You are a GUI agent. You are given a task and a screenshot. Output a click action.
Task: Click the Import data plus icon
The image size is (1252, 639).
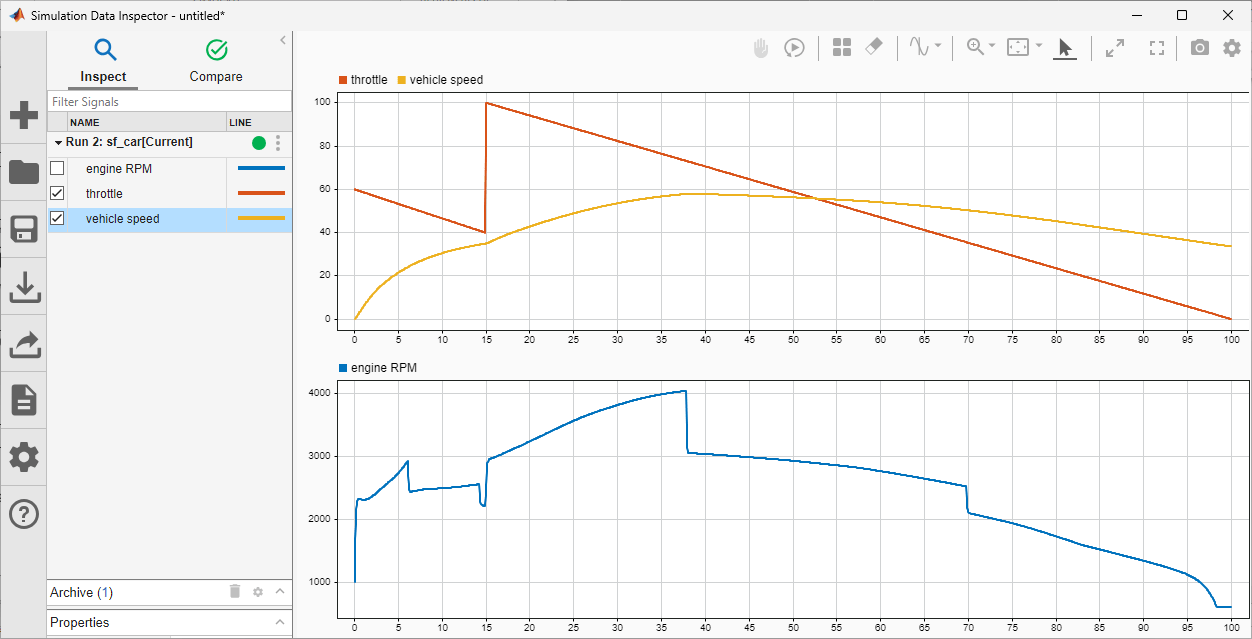[x=24, y=115]
